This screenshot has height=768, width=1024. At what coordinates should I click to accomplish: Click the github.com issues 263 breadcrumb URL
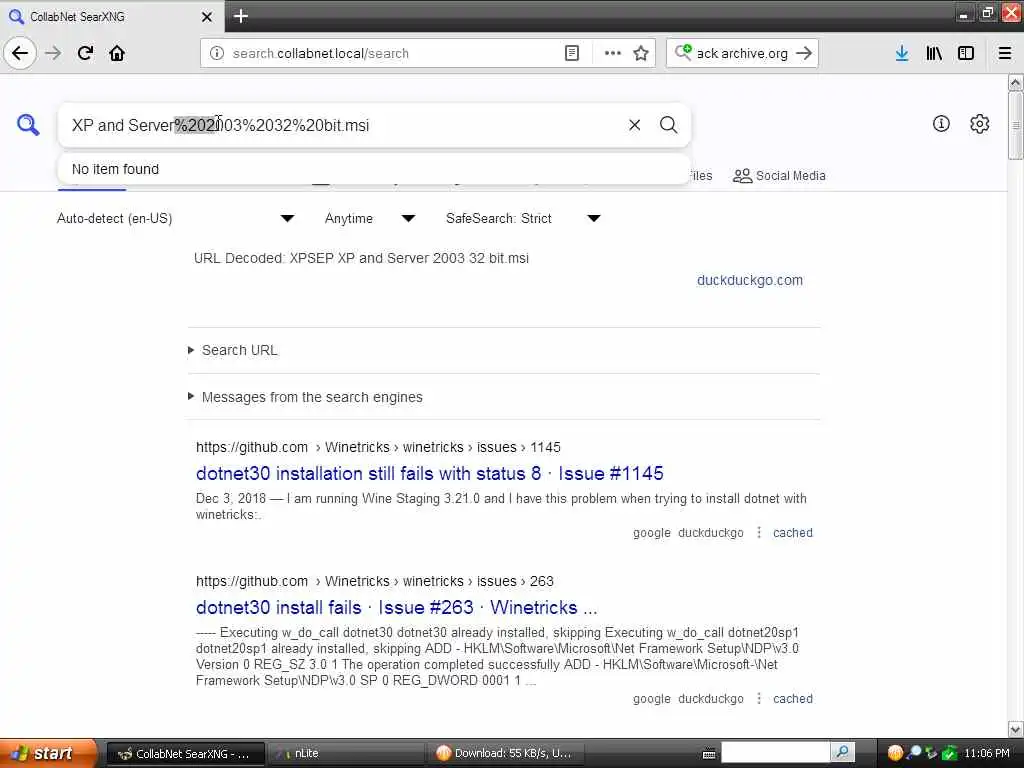[x=374, y=581]
